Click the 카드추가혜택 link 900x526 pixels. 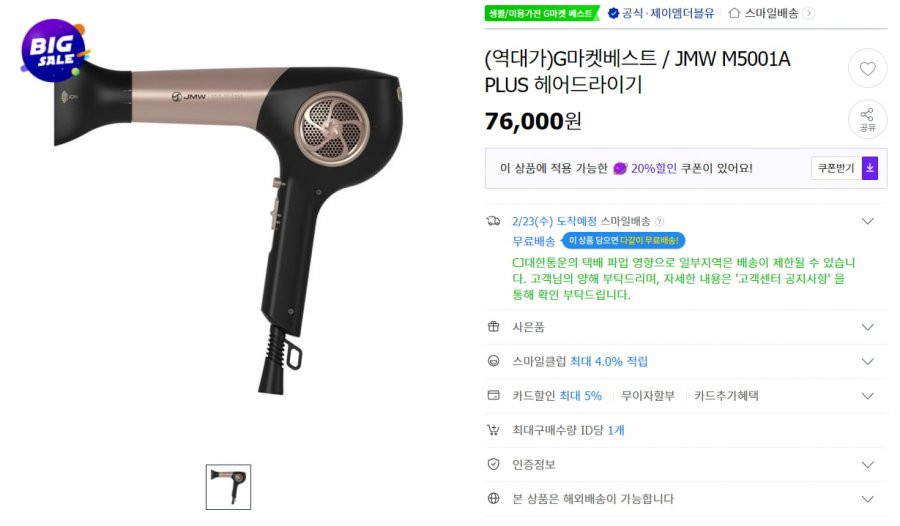point(726,396)
